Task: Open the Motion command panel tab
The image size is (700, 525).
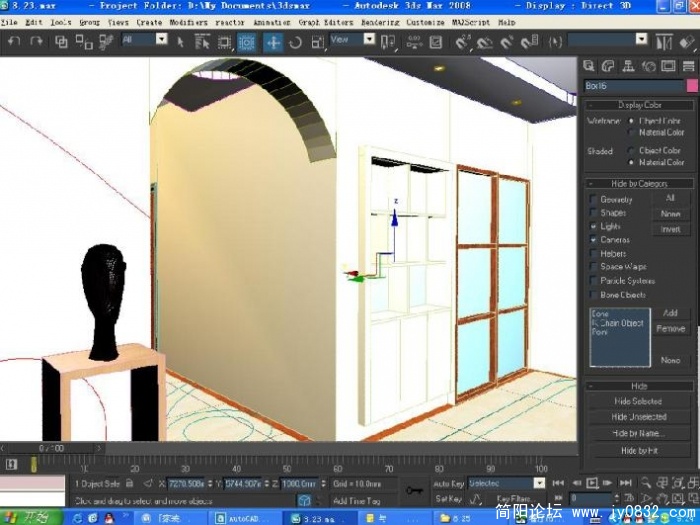Action: coord(648,67)
